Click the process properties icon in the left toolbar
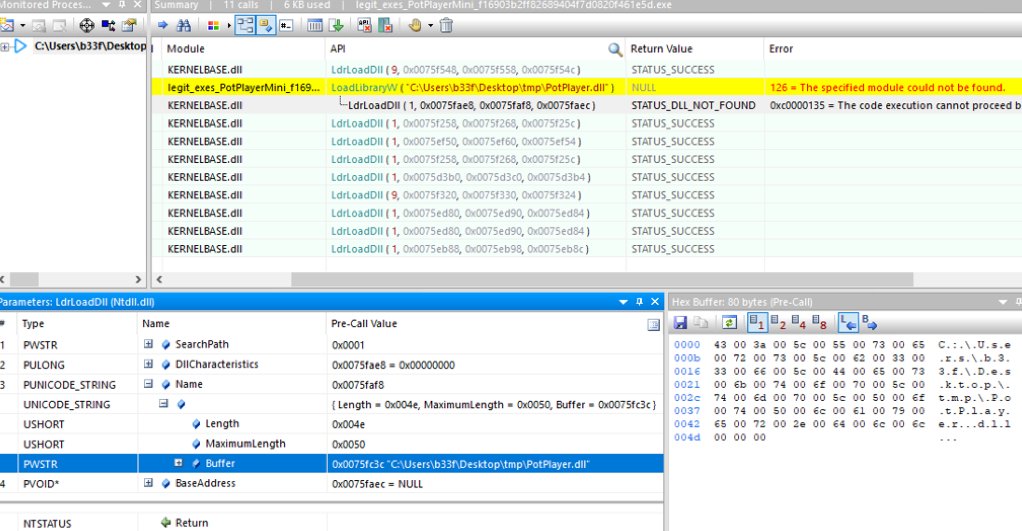Image resolution: width=1022 pixels, height=531 pixels. pos(129,25)
